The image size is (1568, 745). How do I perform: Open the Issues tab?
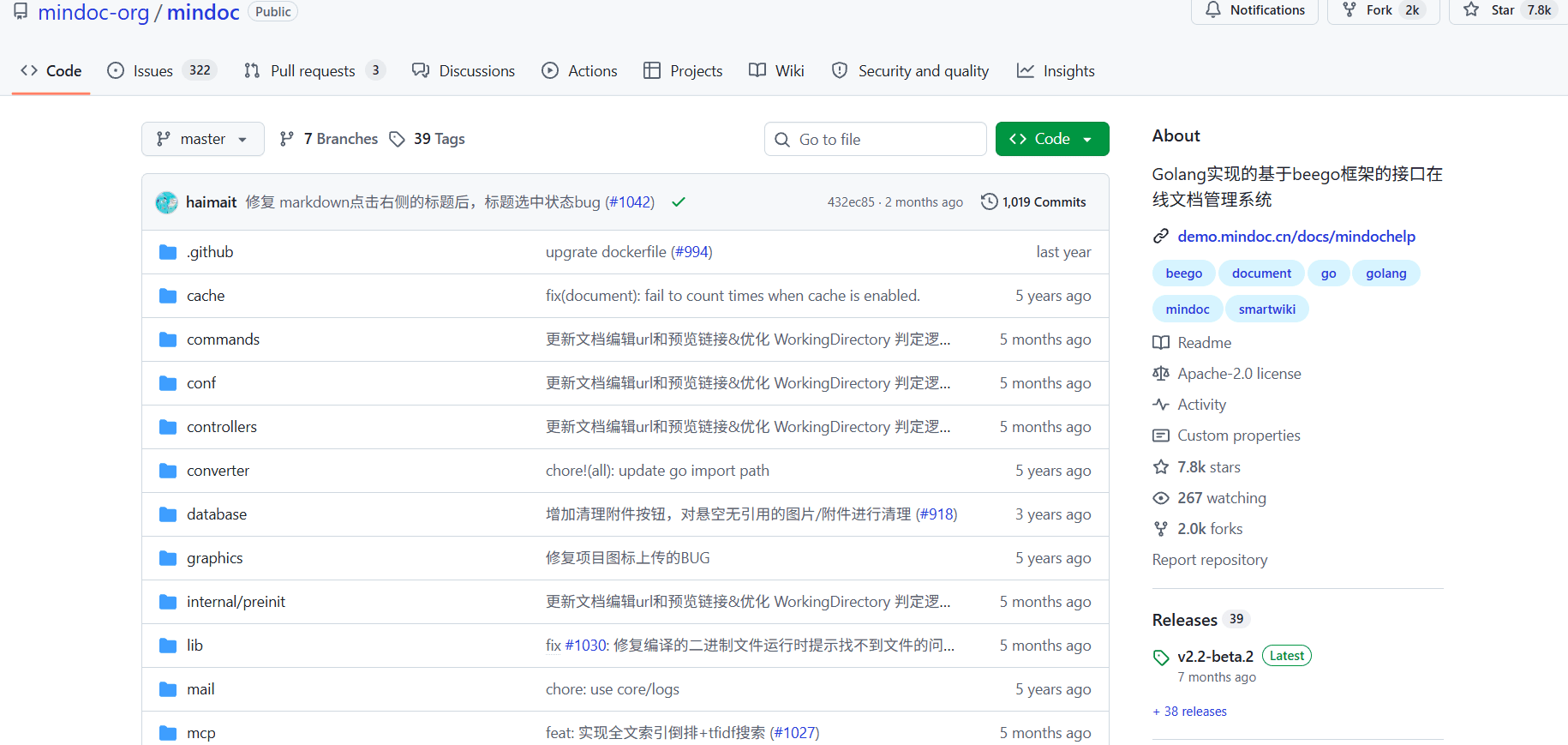(x=161, y=71)
